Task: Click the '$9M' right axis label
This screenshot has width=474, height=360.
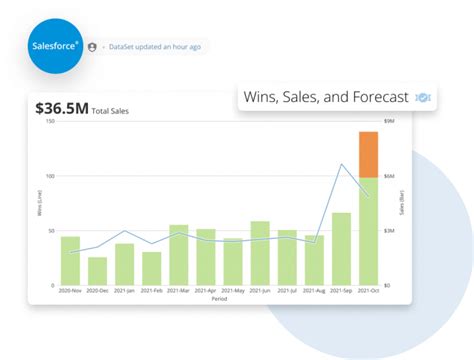Action: click(x=389, y=121)
